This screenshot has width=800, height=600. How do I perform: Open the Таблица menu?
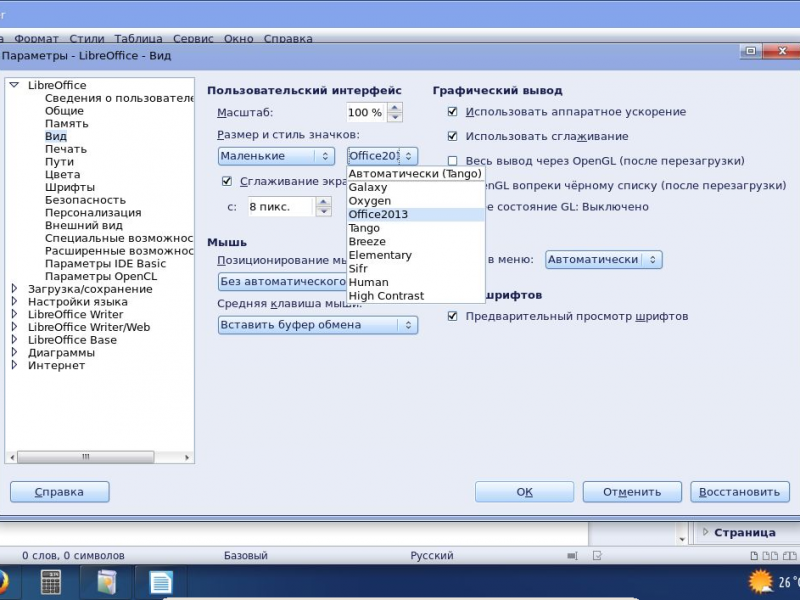138,38
